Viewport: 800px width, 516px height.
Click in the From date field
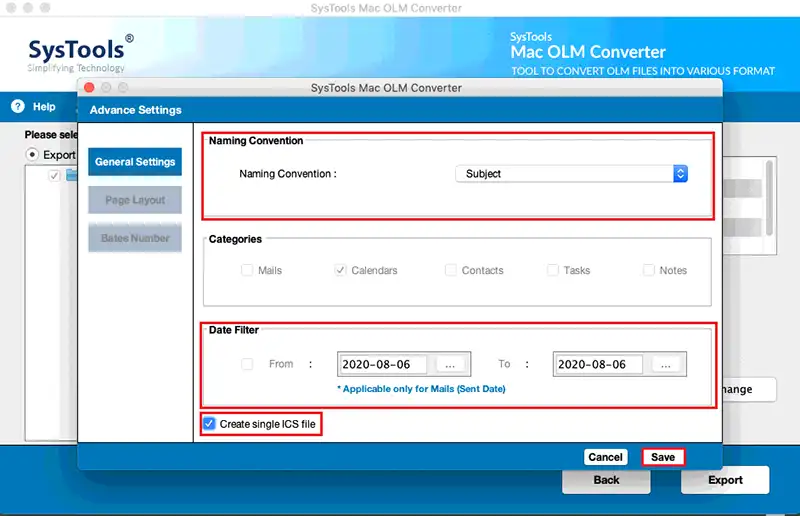pyautogui.click(x=383, y=364)
